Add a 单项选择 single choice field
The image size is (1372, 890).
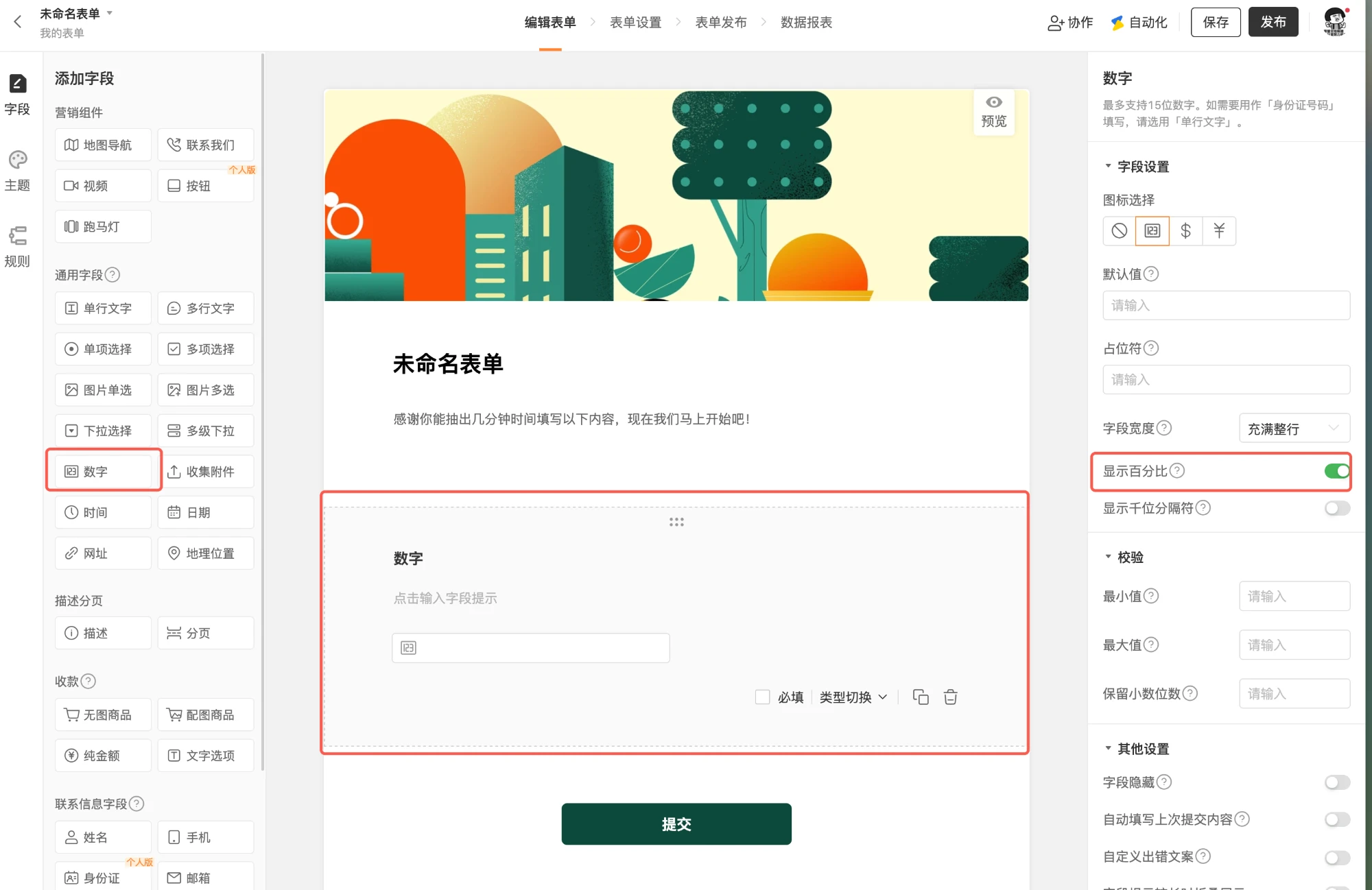coord(103,349)
